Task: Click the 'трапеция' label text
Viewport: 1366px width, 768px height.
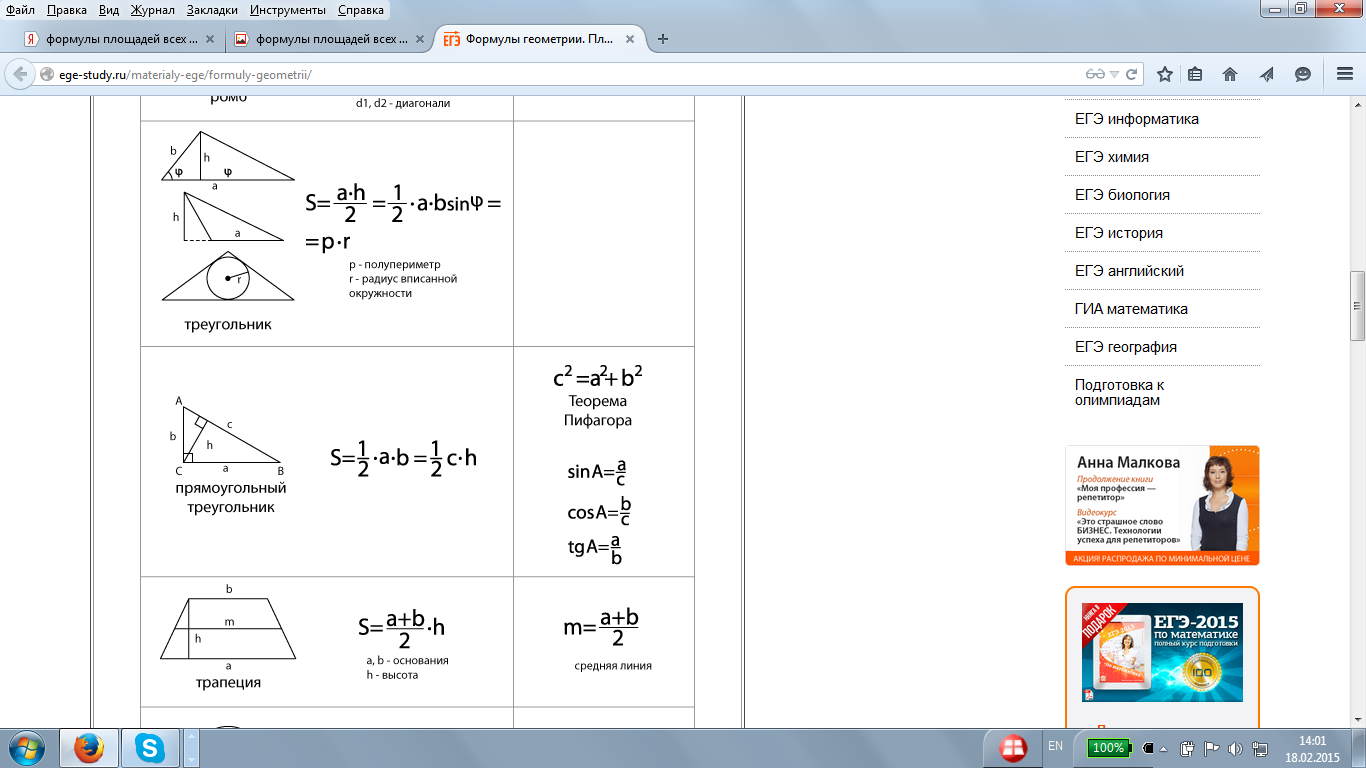Action: point(228,683)
